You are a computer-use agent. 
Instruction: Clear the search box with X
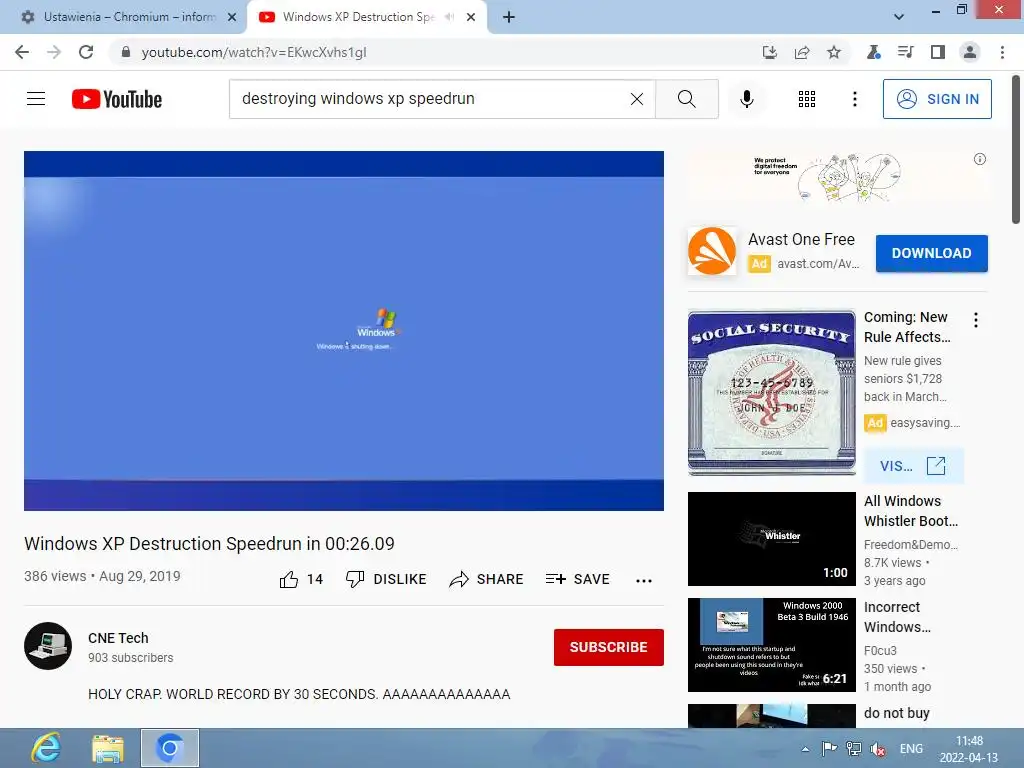[x=637, y=99]
